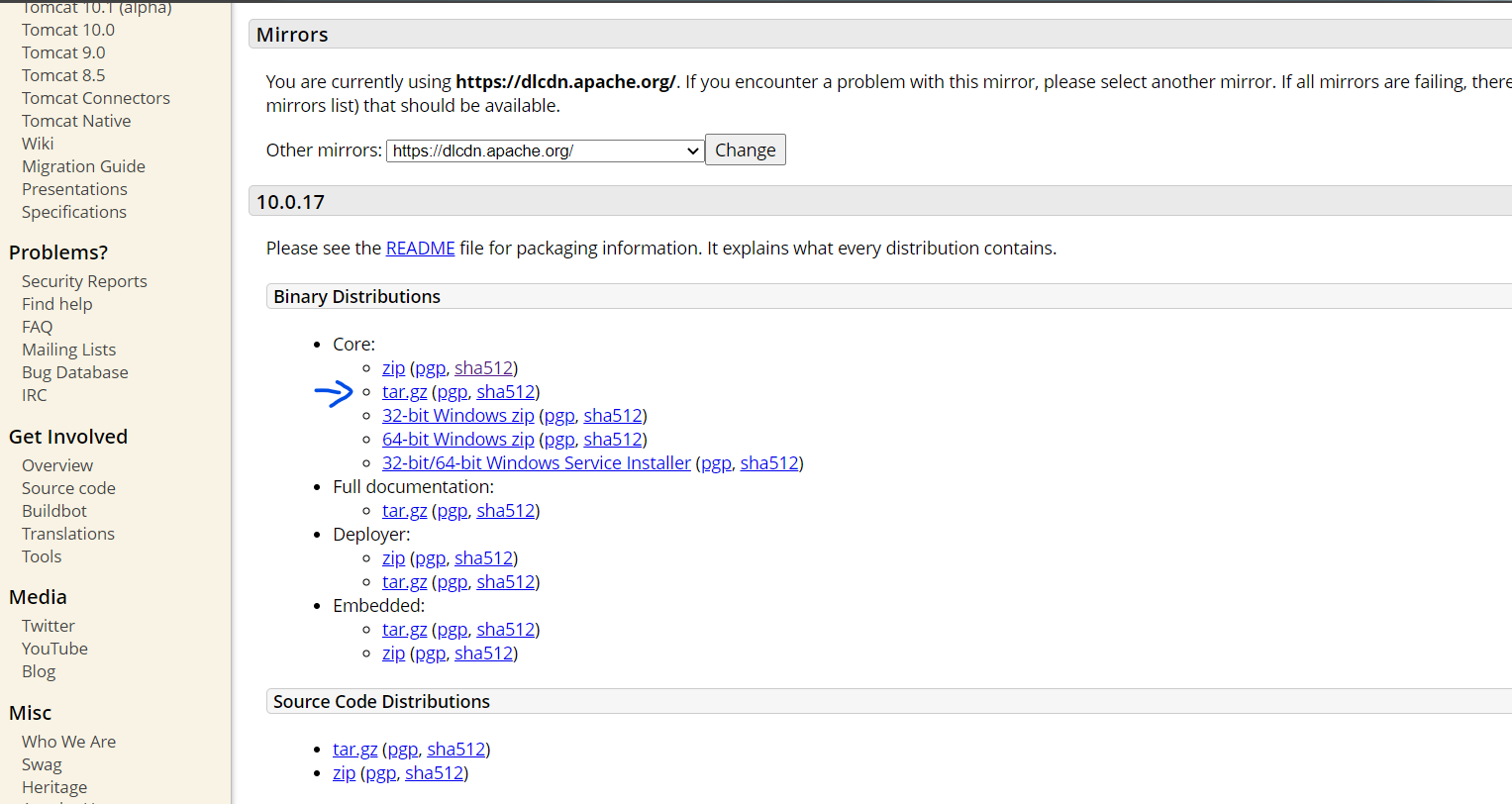Image resolution: width=1512 pixels, height=804 pixels.
Task: Download Source Code zip
Action: (345, 772)
